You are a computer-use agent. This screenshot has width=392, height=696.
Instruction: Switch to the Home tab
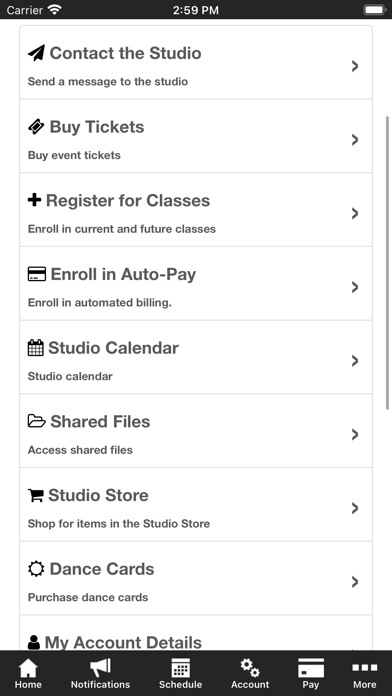coord(28,674)
